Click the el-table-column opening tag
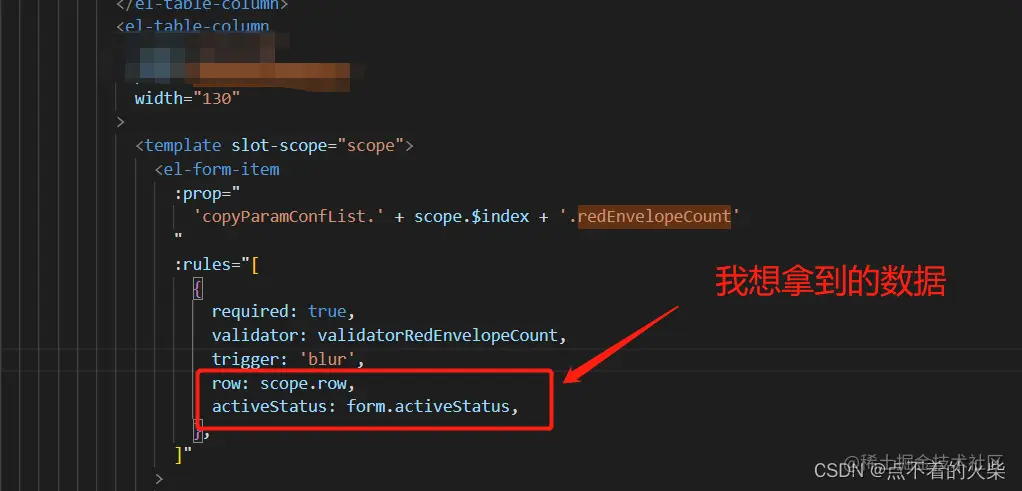The width and height of the screenshot is (1022, 491). (192, 27)
